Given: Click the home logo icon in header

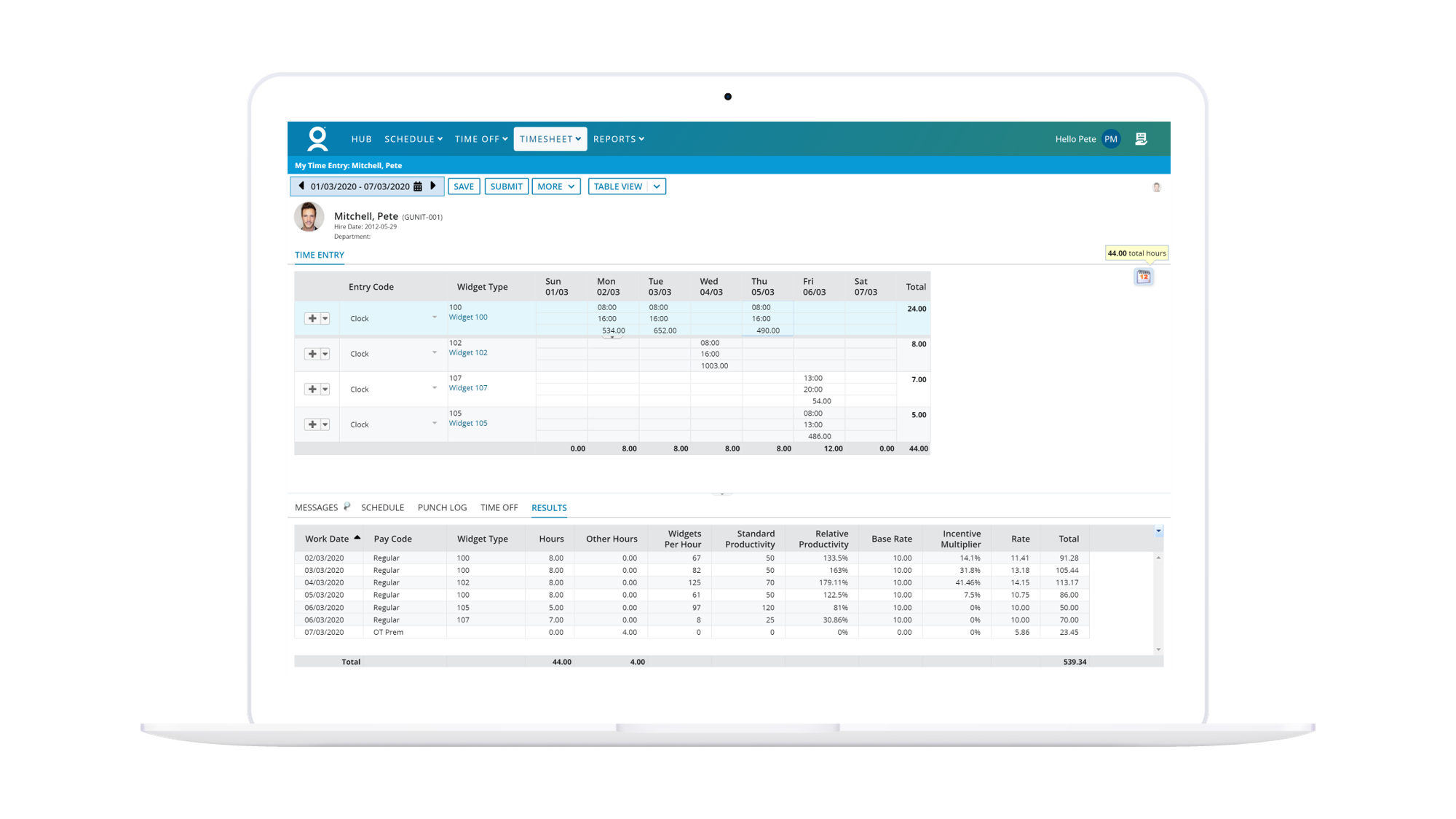Looking at the screenshot, I should (317, 138).
